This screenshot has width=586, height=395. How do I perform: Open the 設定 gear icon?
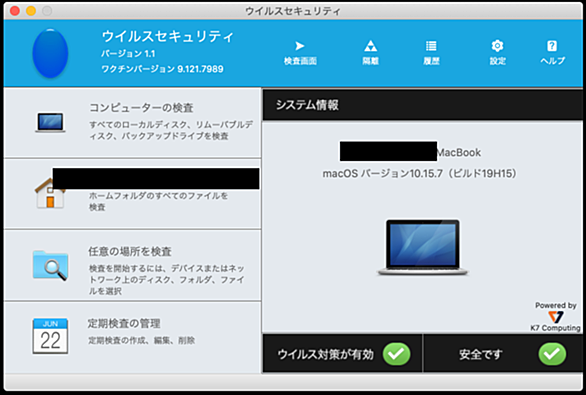(x=497, y=46)
